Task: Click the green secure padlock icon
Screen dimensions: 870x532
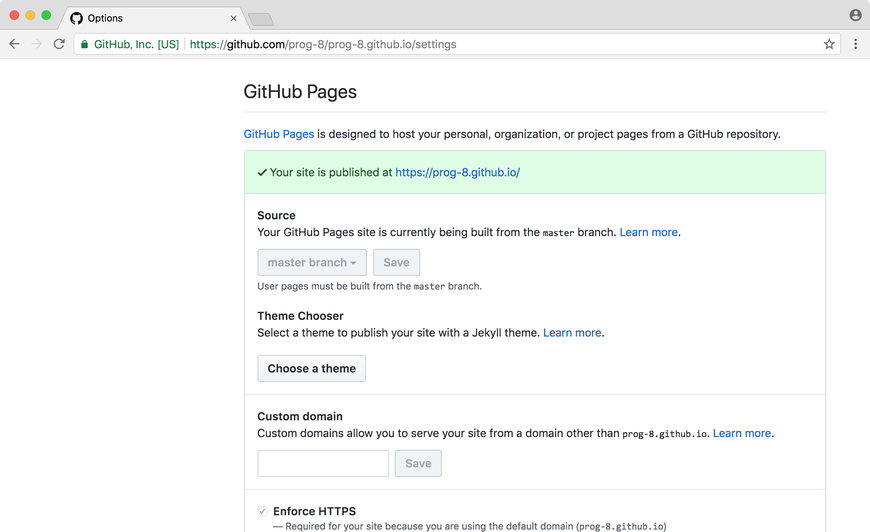Action: tap(84, 44)
